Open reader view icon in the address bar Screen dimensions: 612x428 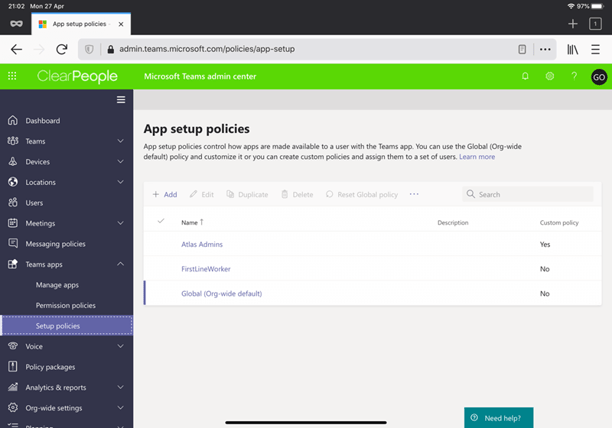pos(522,49)
